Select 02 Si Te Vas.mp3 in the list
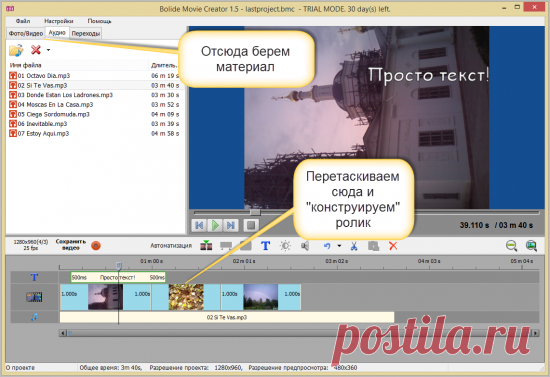The width and height of the screenshot is (550, 377). (94, 85)
